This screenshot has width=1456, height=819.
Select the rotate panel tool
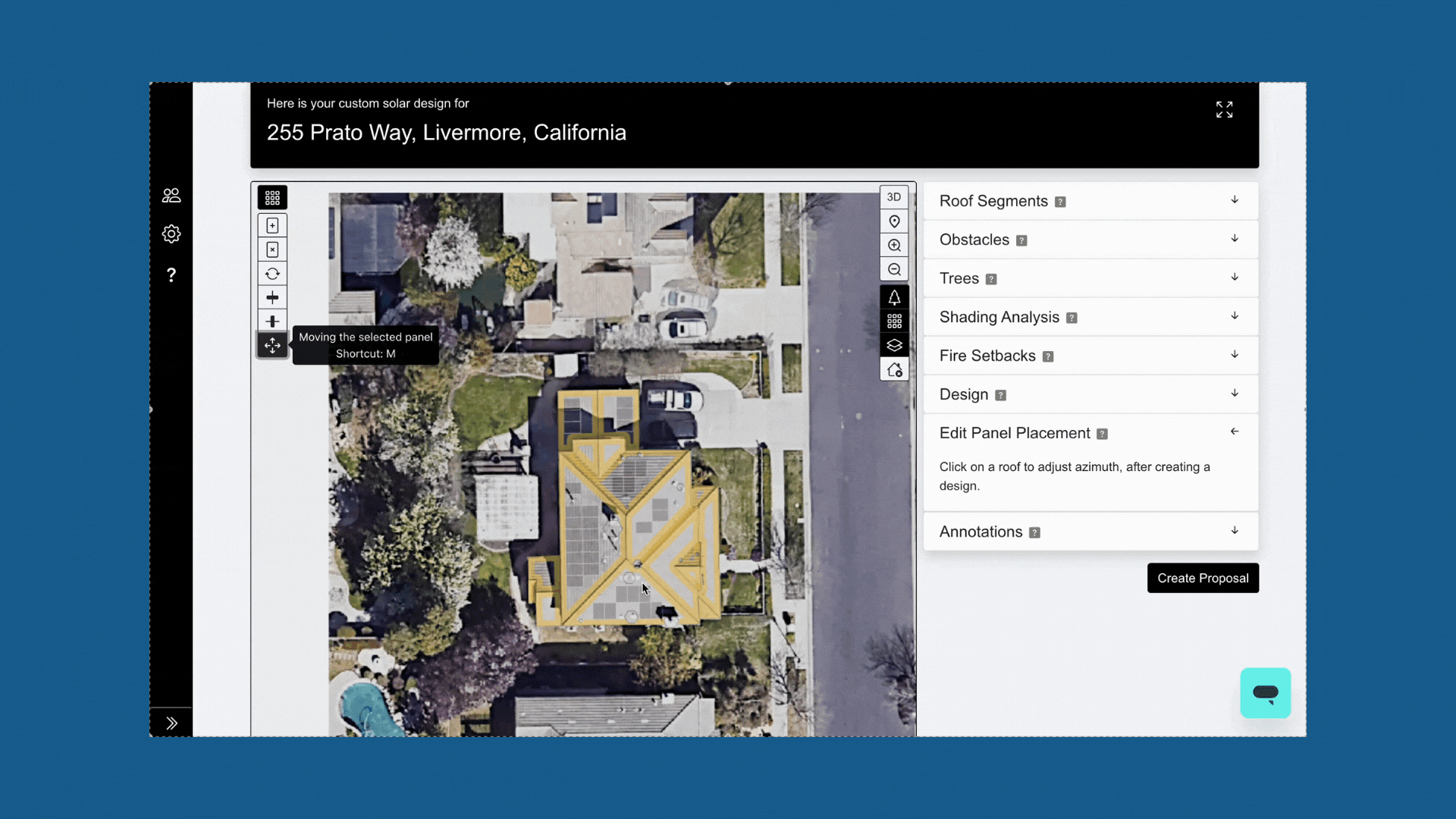pos(272,274)
